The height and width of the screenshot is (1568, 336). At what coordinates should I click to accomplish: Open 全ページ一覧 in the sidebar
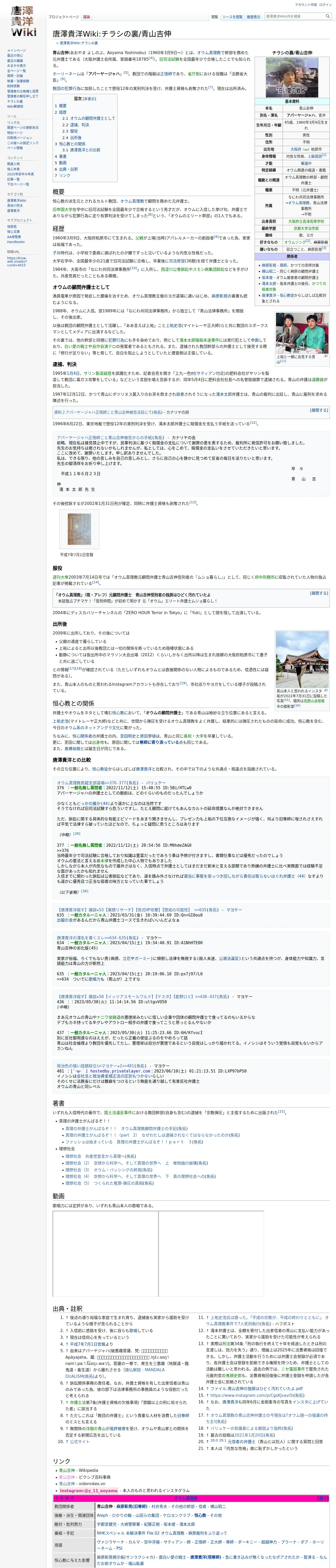point(16,71)
